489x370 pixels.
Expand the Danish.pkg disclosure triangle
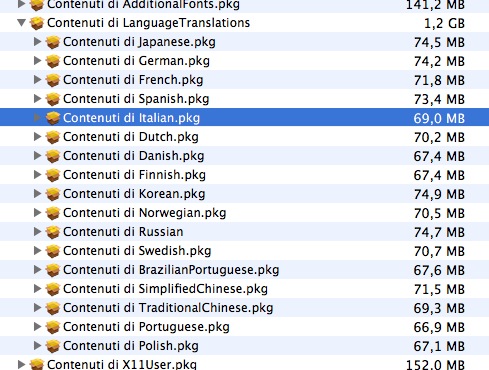(38, 156)
